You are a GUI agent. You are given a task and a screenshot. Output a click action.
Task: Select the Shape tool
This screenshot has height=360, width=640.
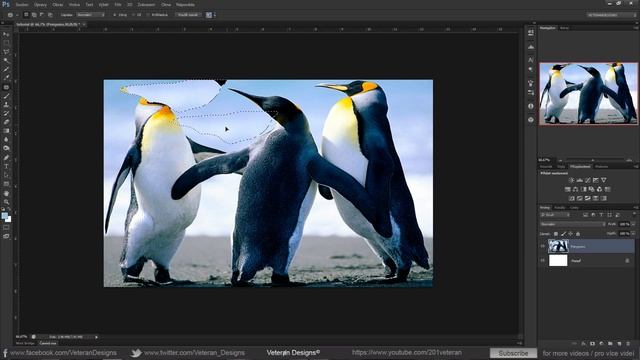[6, 184]
